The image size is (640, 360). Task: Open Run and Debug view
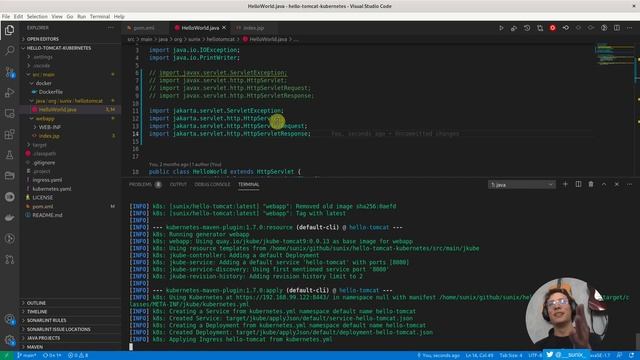point(9,93)
